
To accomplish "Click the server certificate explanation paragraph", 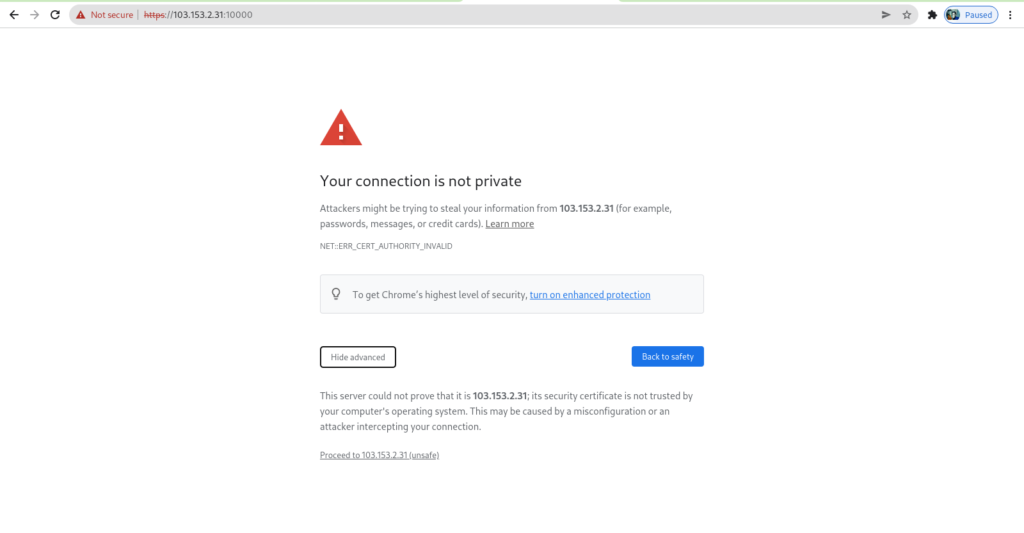I will point(506,411).
